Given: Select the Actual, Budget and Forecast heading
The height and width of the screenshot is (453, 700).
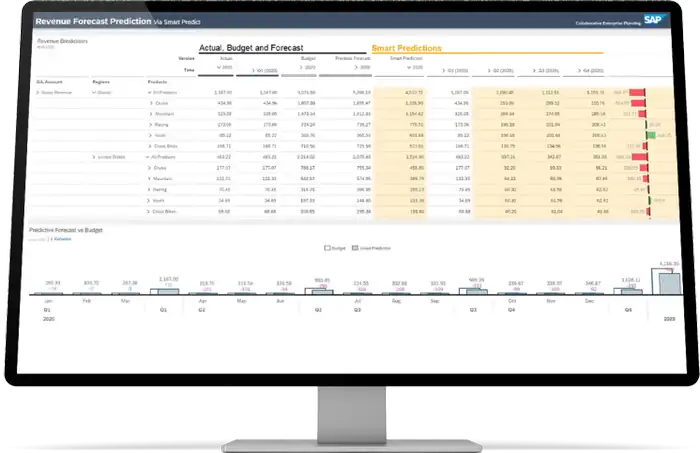Looking at the screenshot, I should coord(253,47).
